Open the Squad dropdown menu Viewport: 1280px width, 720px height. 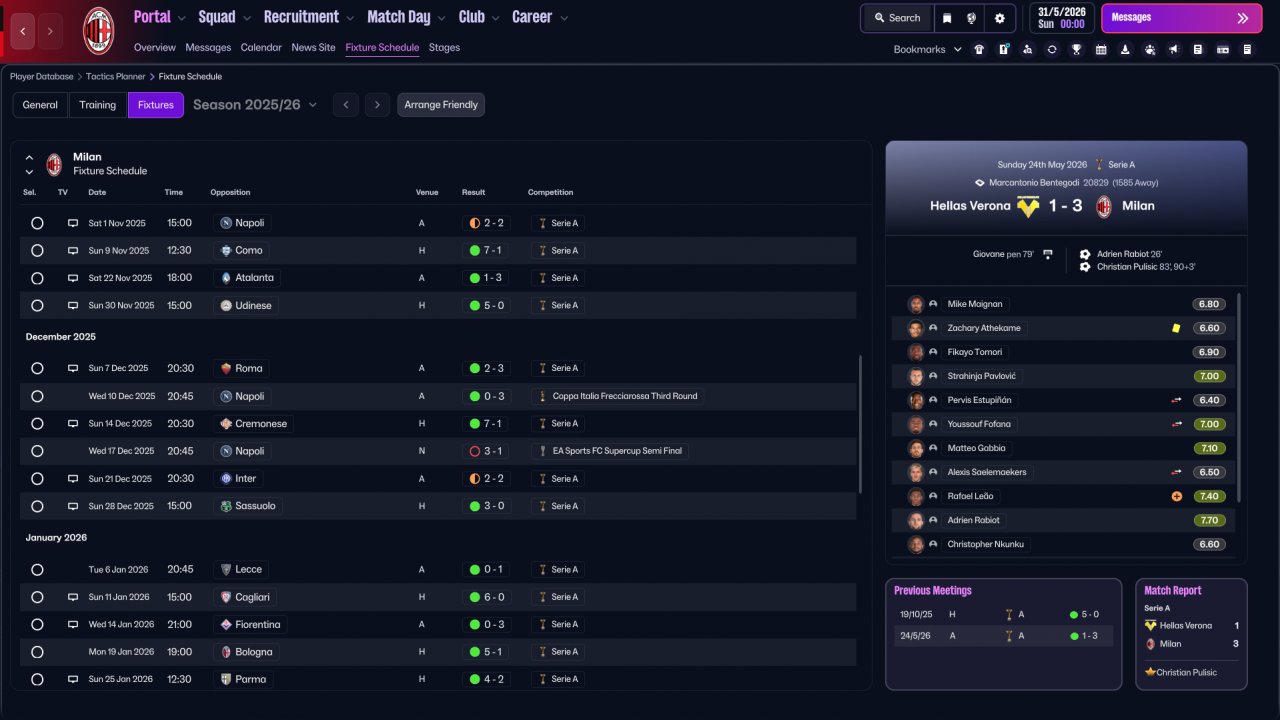[x=224, y=17]
